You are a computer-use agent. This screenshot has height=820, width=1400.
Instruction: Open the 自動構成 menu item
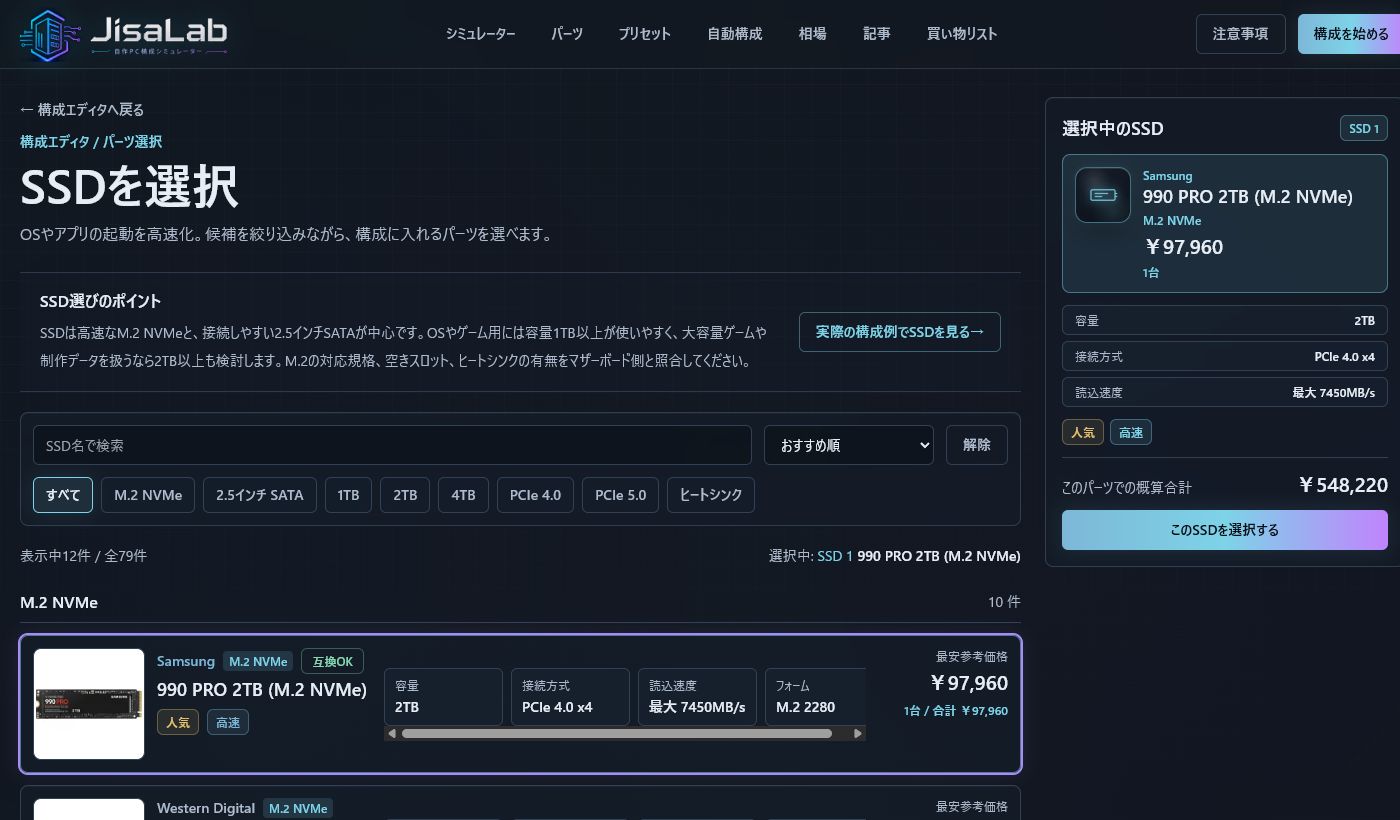(735, 34)
